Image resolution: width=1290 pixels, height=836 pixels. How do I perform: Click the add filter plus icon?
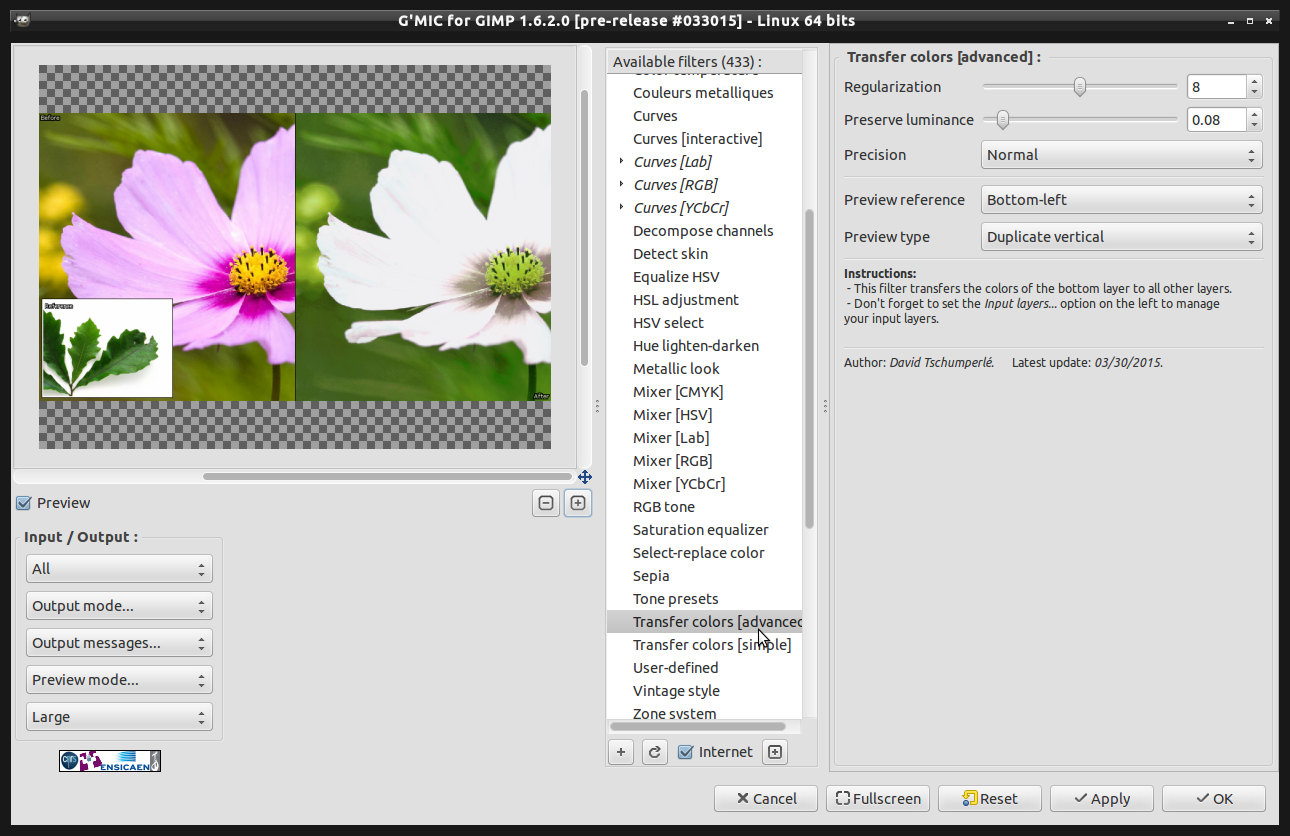pos(621,752)
